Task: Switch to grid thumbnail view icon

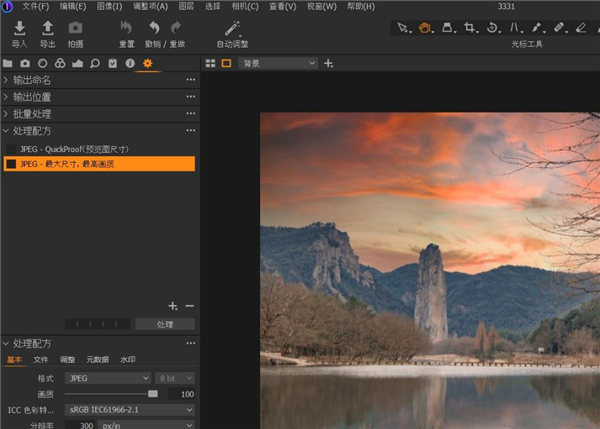Action: coord(210,63)
